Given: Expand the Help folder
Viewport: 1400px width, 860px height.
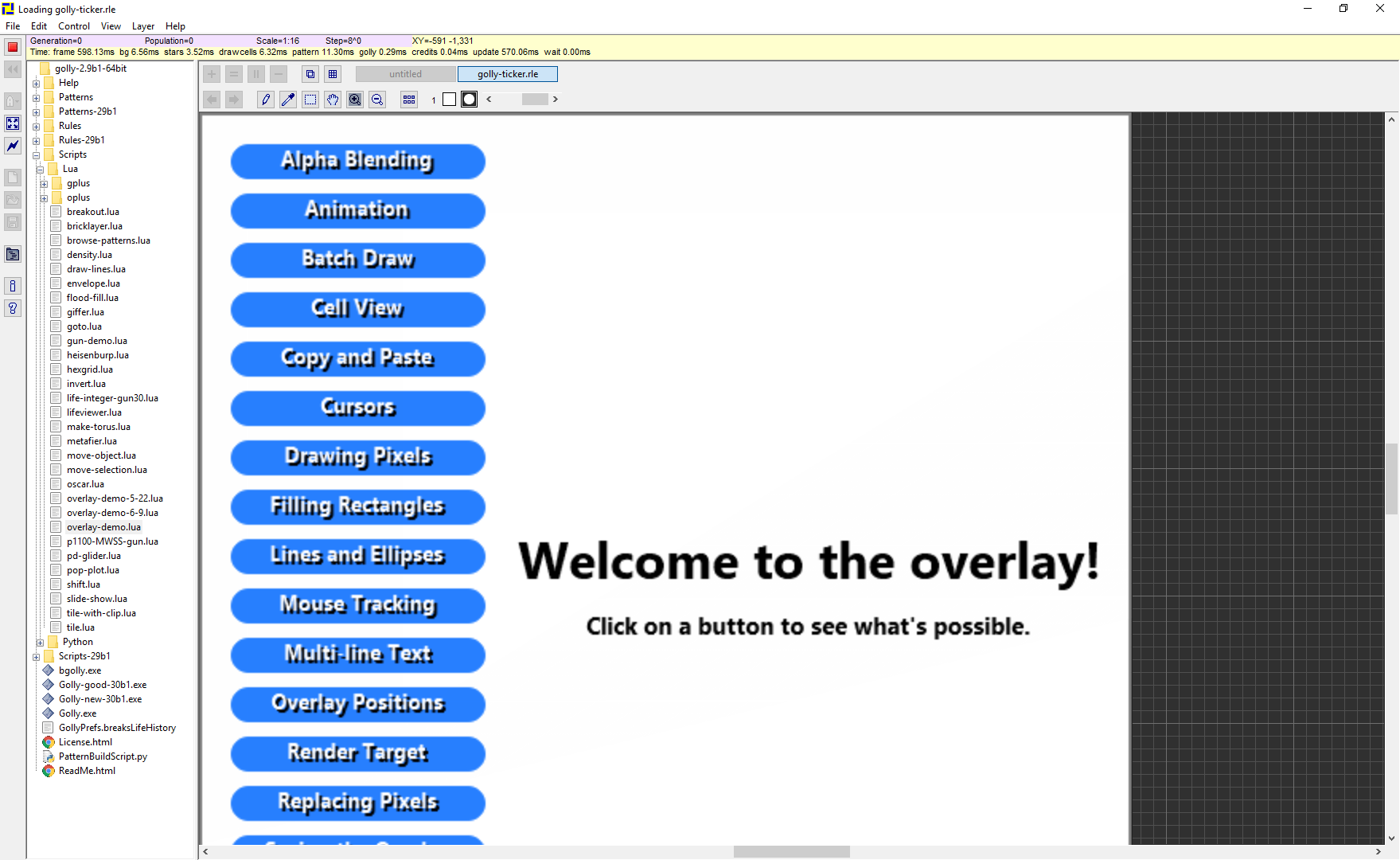Looking at the screenshot, I should click(36, 84).
